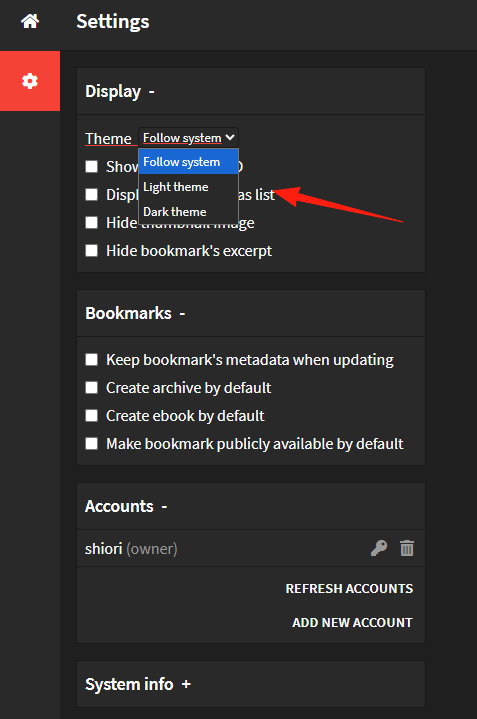Image resolution: width=477 pixels, height=719 pixels.
Task: Check Create ebook by default
Action: pos(92,415)
